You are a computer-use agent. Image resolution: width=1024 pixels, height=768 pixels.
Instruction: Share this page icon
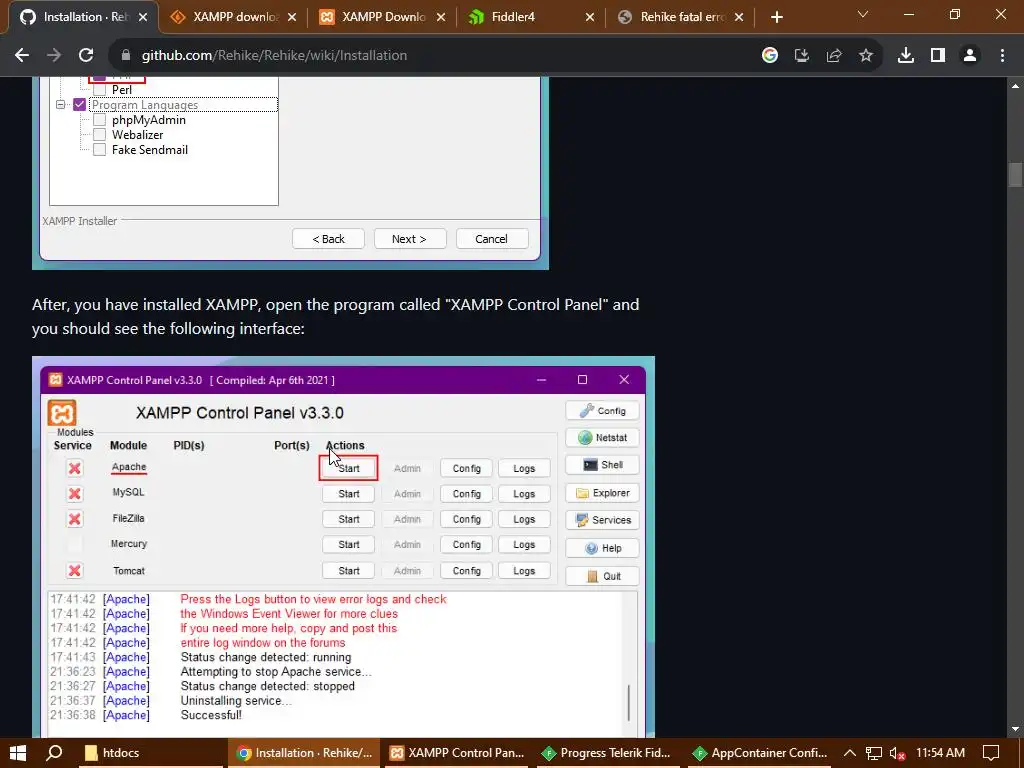[x=834, y=56]
